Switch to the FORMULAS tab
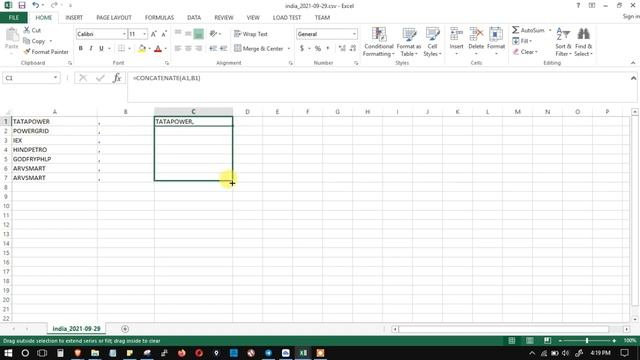Screen dimensions: 640x360 pyautogui.click(x=159, y=18)
